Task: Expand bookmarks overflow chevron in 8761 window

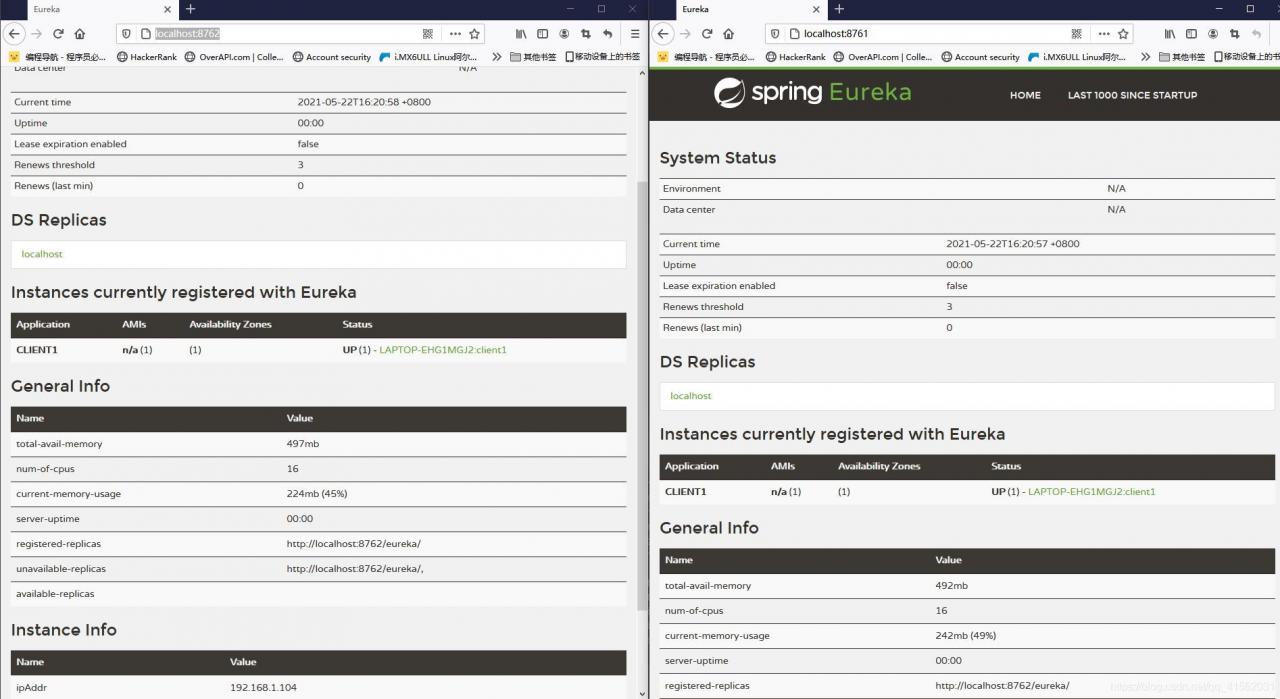Action: tap(1146, 57)
